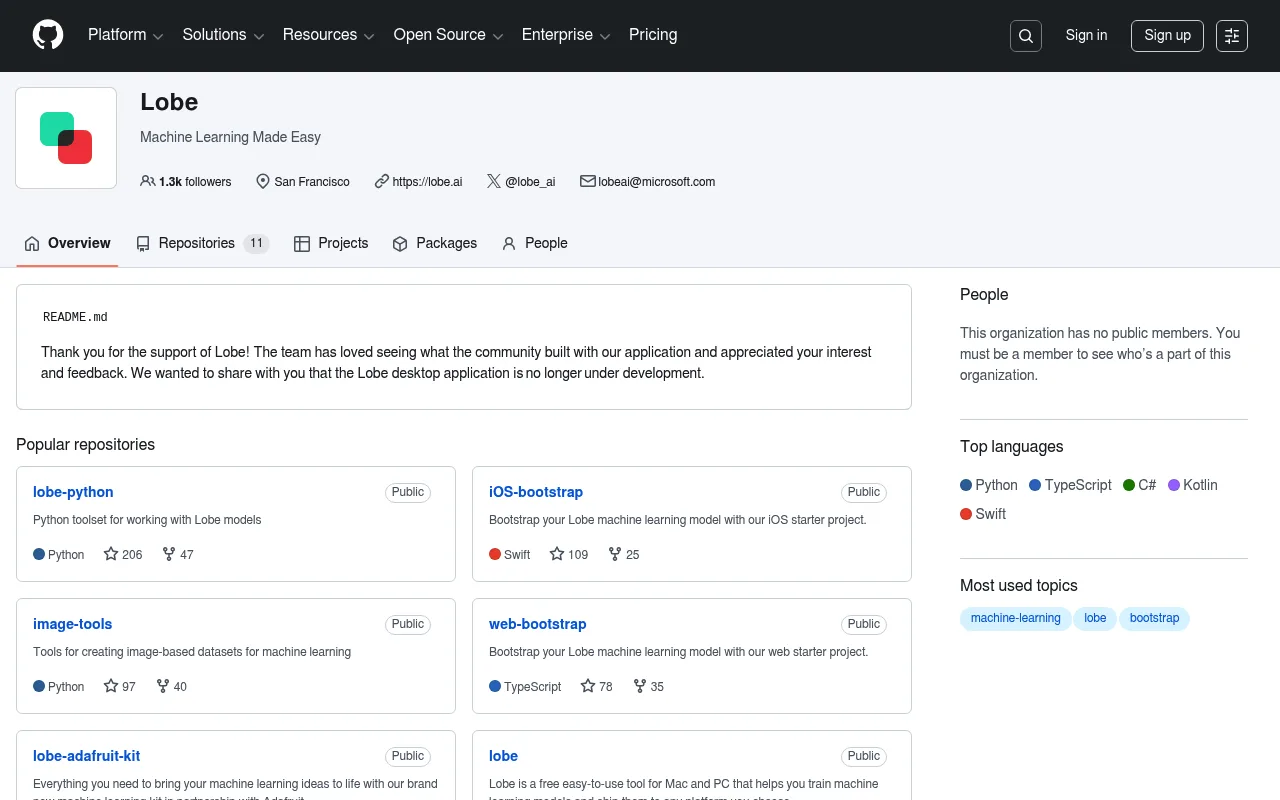Click the 97 stars count on image-tools

tap(129, 686)
